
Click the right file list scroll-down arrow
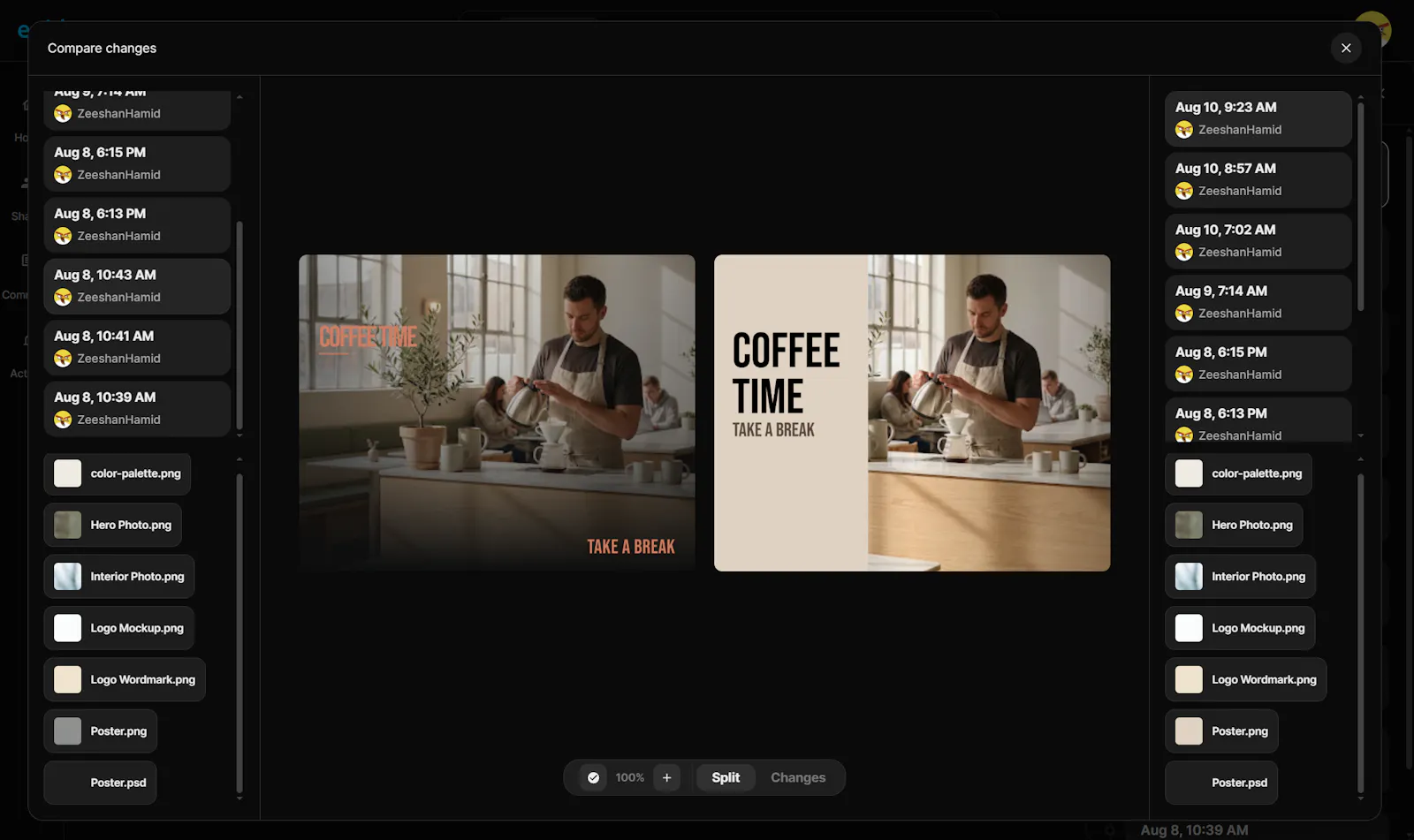(x=1360, y=798)
